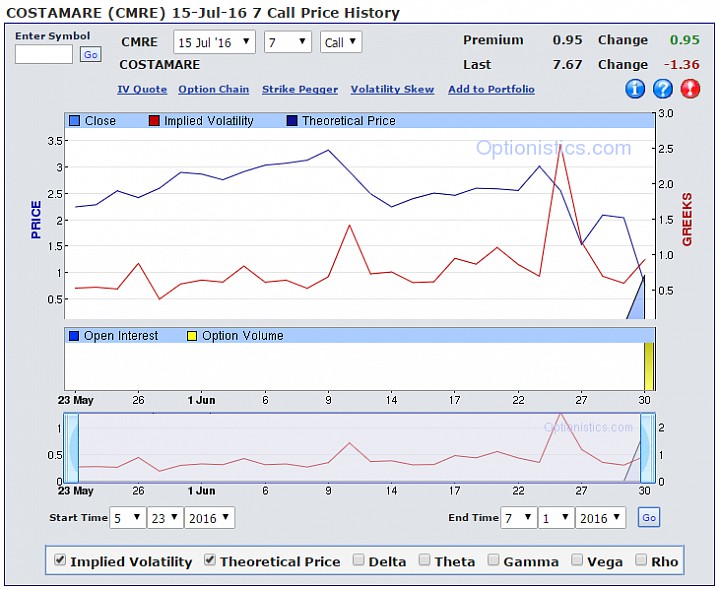The width and height of the screenshot is (720, 590).
Task: Click the Premium value 0.95
Action: coord(568,40)
